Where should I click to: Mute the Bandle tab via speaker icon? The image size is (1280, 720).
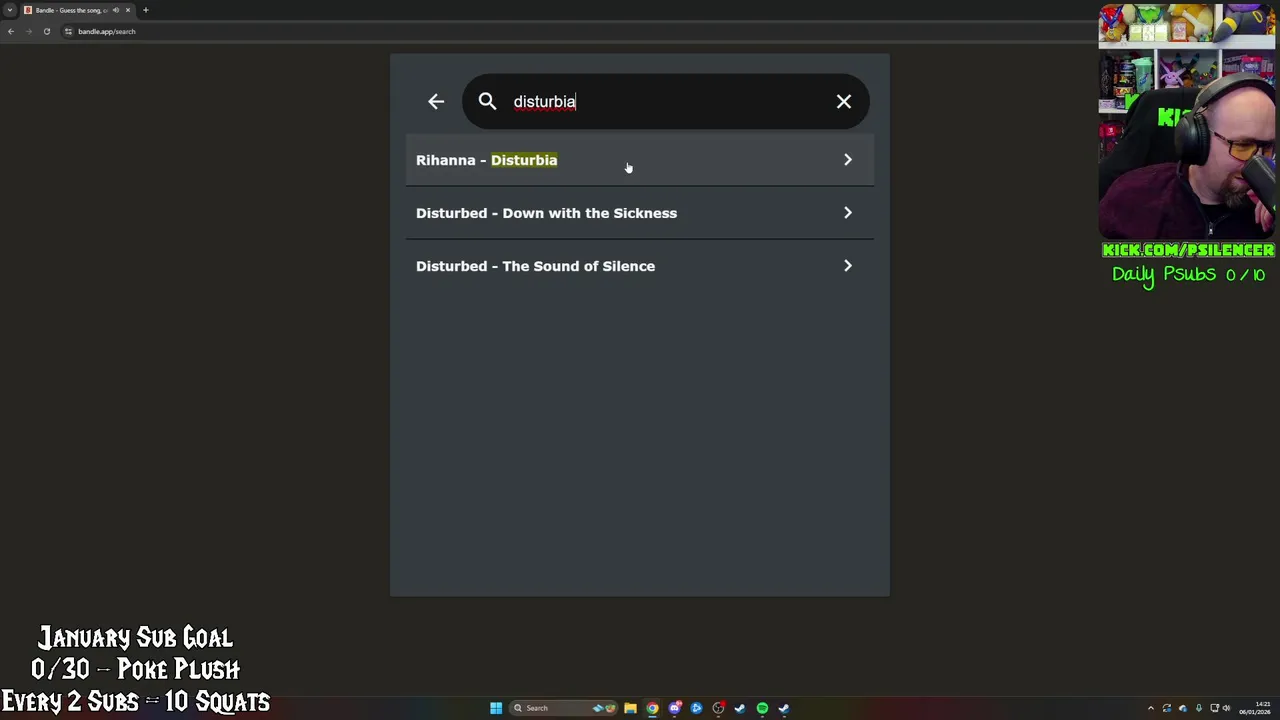[116, 10]
